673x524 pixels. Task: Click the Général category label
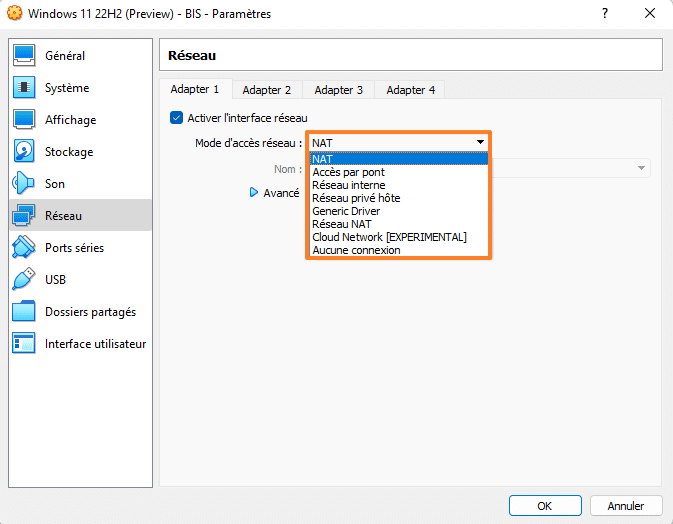tap(65, 56)
